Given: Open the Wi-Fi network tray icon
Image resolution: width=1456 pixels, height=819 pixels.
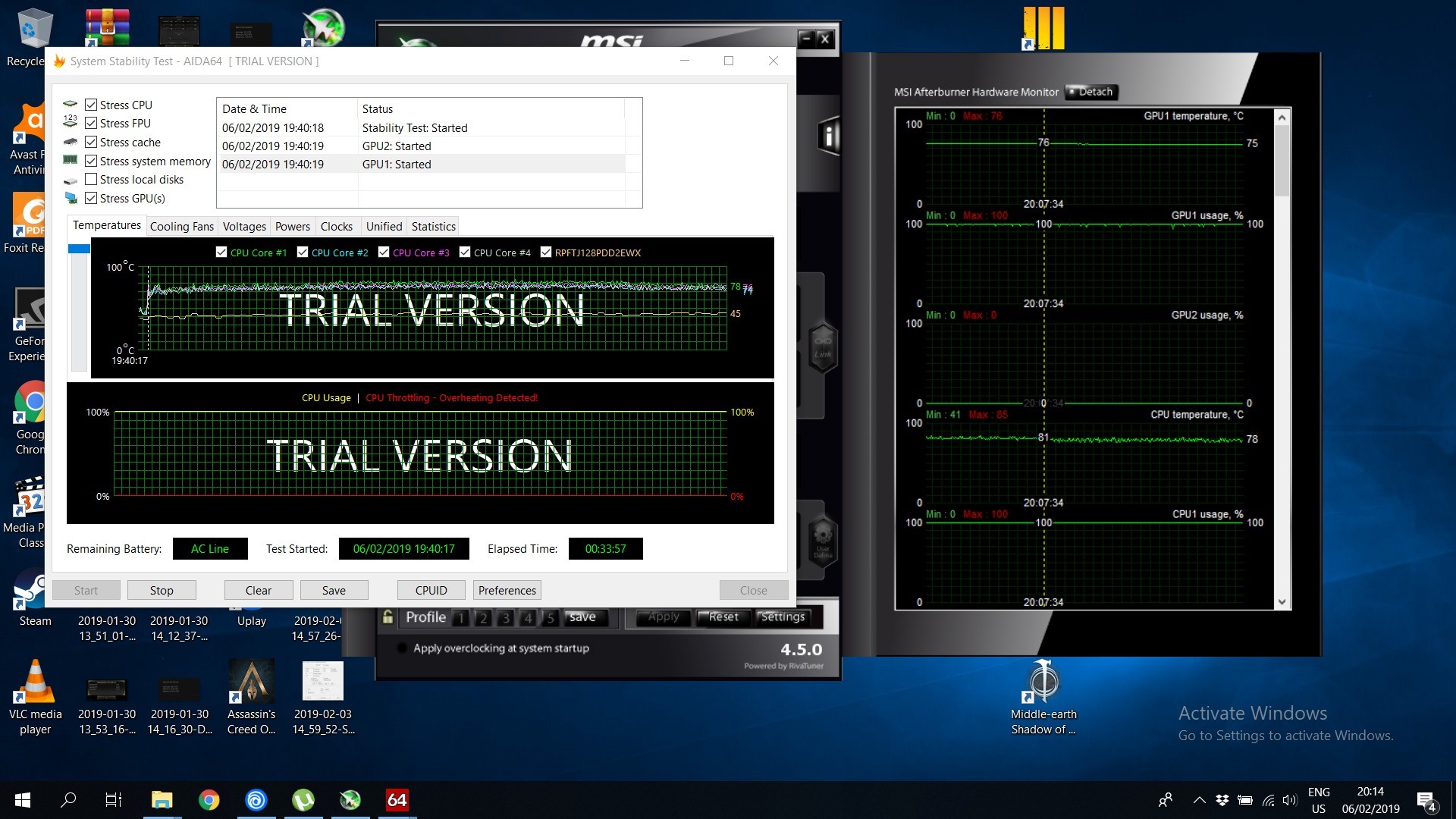Looking at the screenshot, I should (1268, 800).
